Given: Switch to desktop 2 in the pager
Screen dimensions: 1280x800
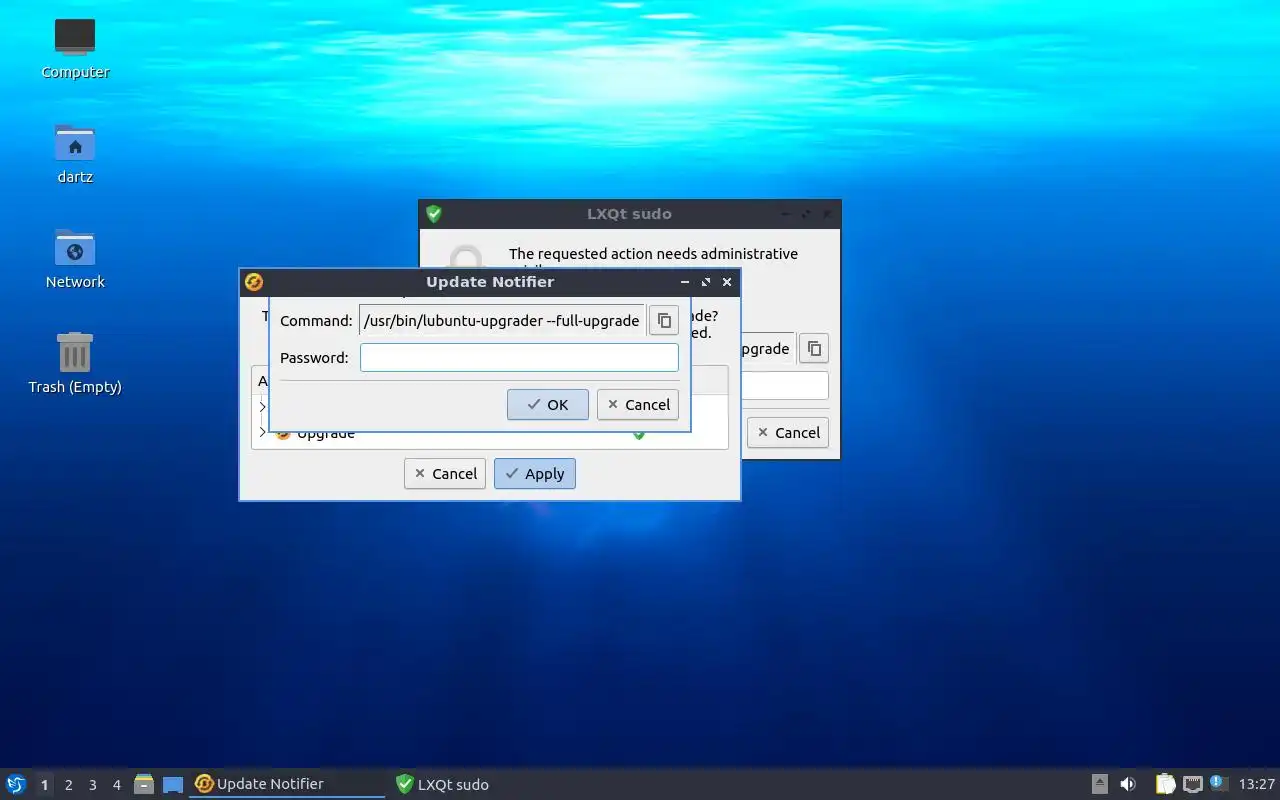Looking at the screenshot, I should [69, 785].
